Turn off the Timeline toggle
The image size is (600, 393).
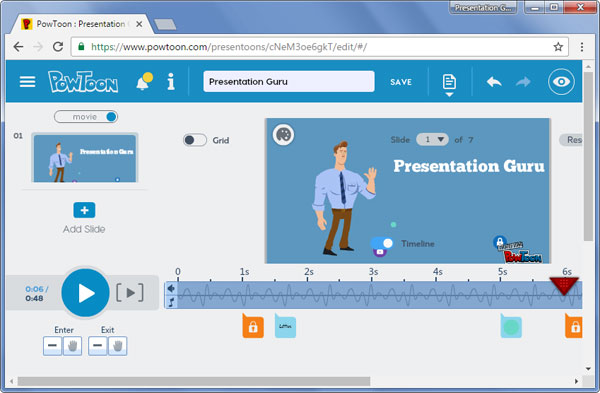(x=382, y=243)
